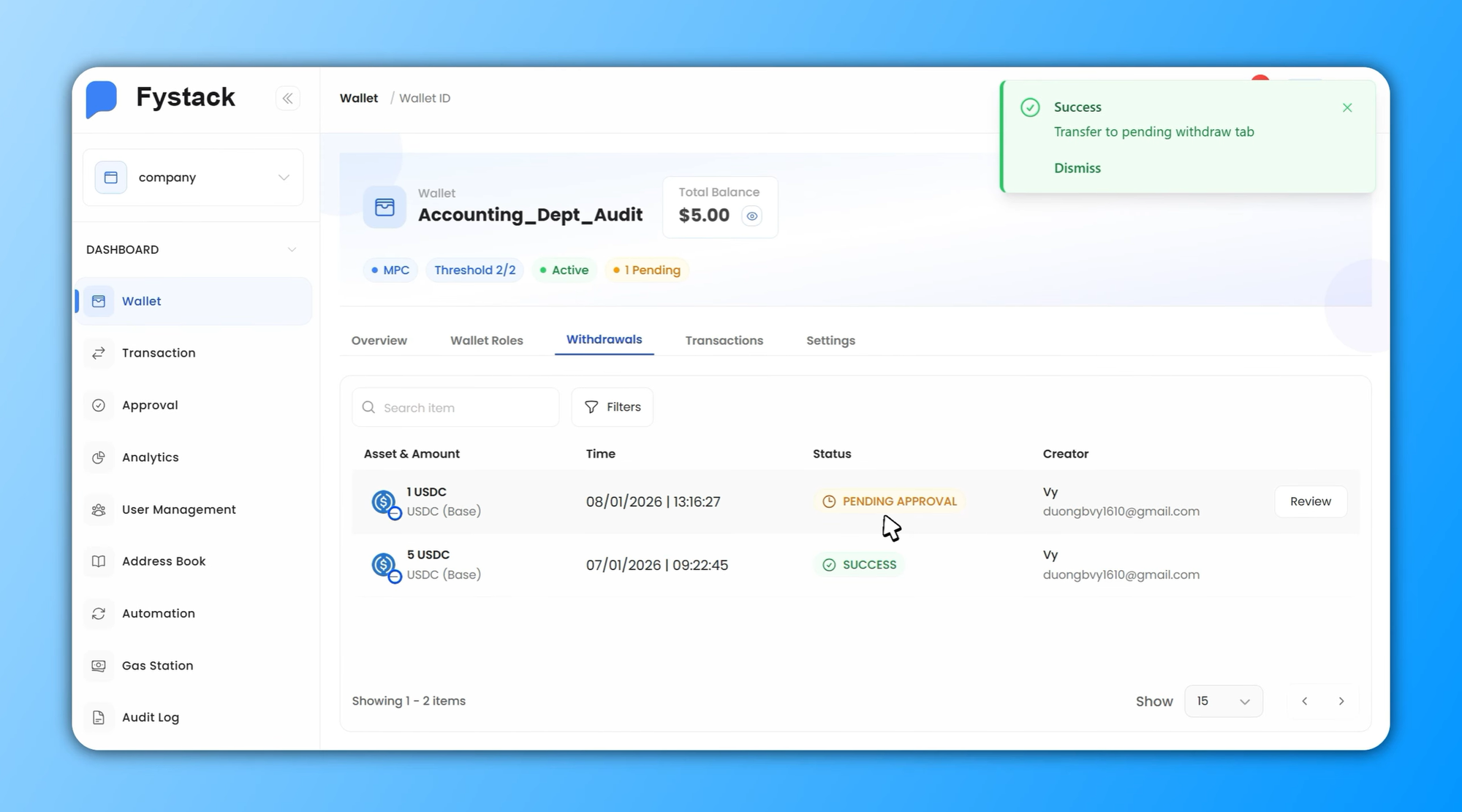
Task: Open User Management via its icon
Action: (99, 509)
